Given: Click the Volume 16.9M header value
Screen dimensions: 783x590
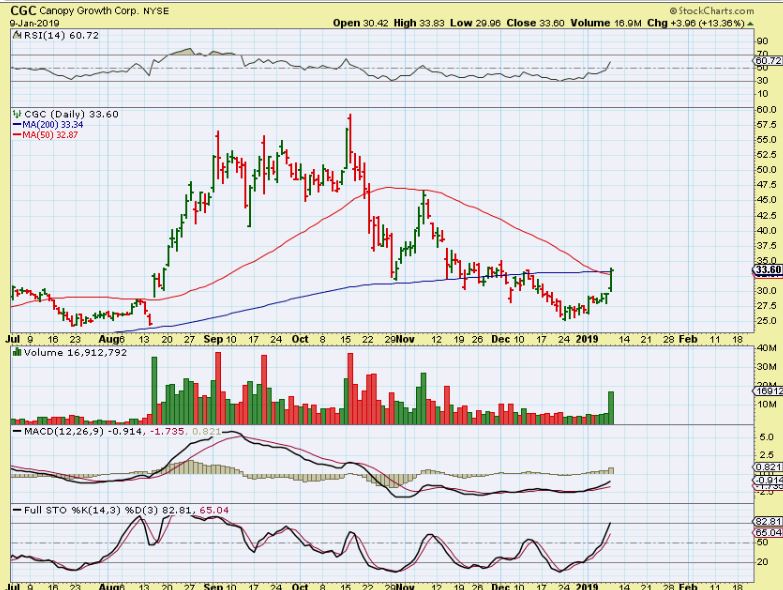Looking at the screenshot, I should [x=606, y=23].
